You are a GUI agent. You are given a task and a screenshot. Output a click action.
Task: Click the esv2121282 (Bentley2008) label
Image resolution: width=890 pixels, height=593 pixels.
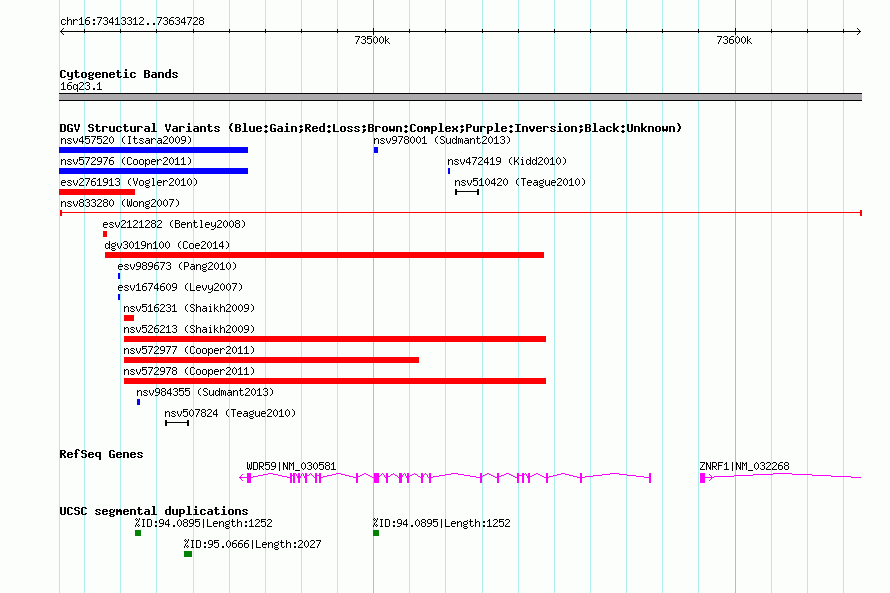pos(174,224)
